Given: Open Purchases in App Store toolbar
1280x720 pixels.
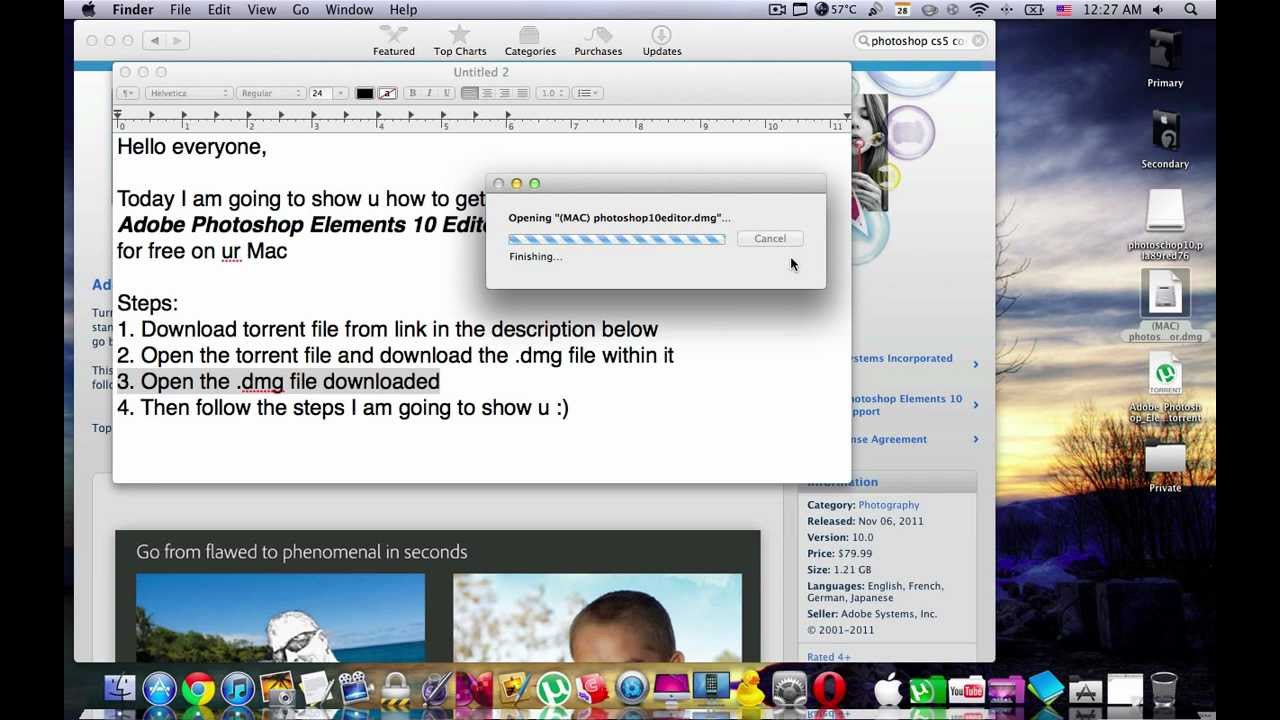Looking at the screenshot, I should tap(598, 41).
